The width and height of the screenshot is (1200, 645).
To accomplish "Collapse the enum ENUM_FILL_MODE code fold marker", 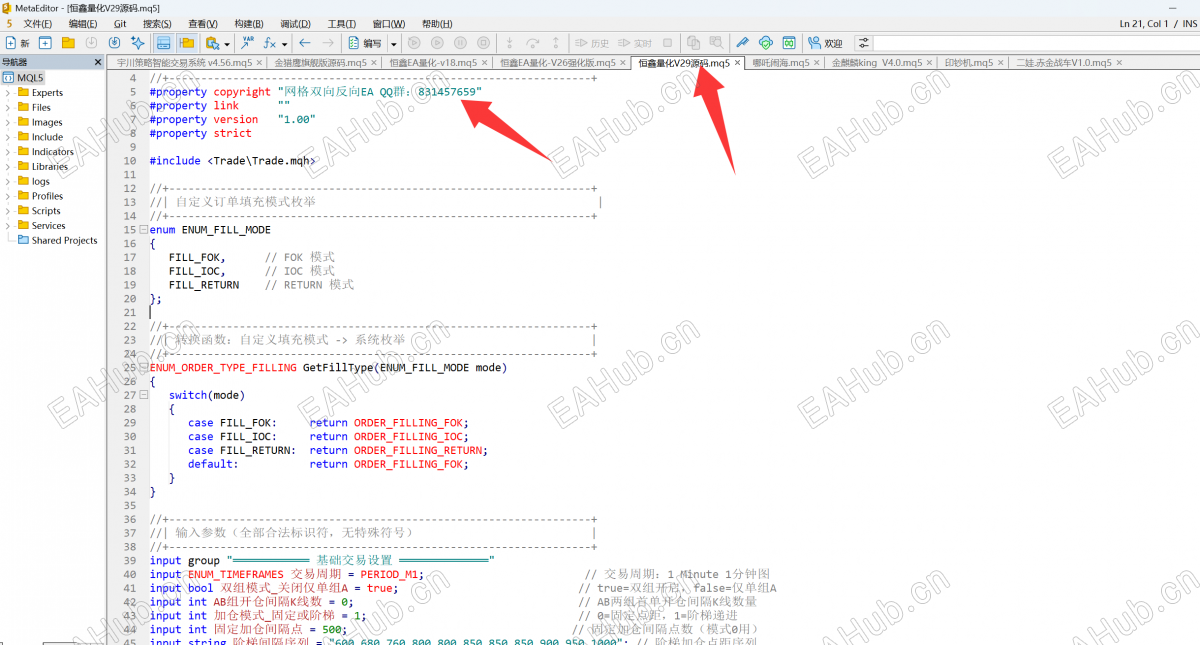I will 143,230.
